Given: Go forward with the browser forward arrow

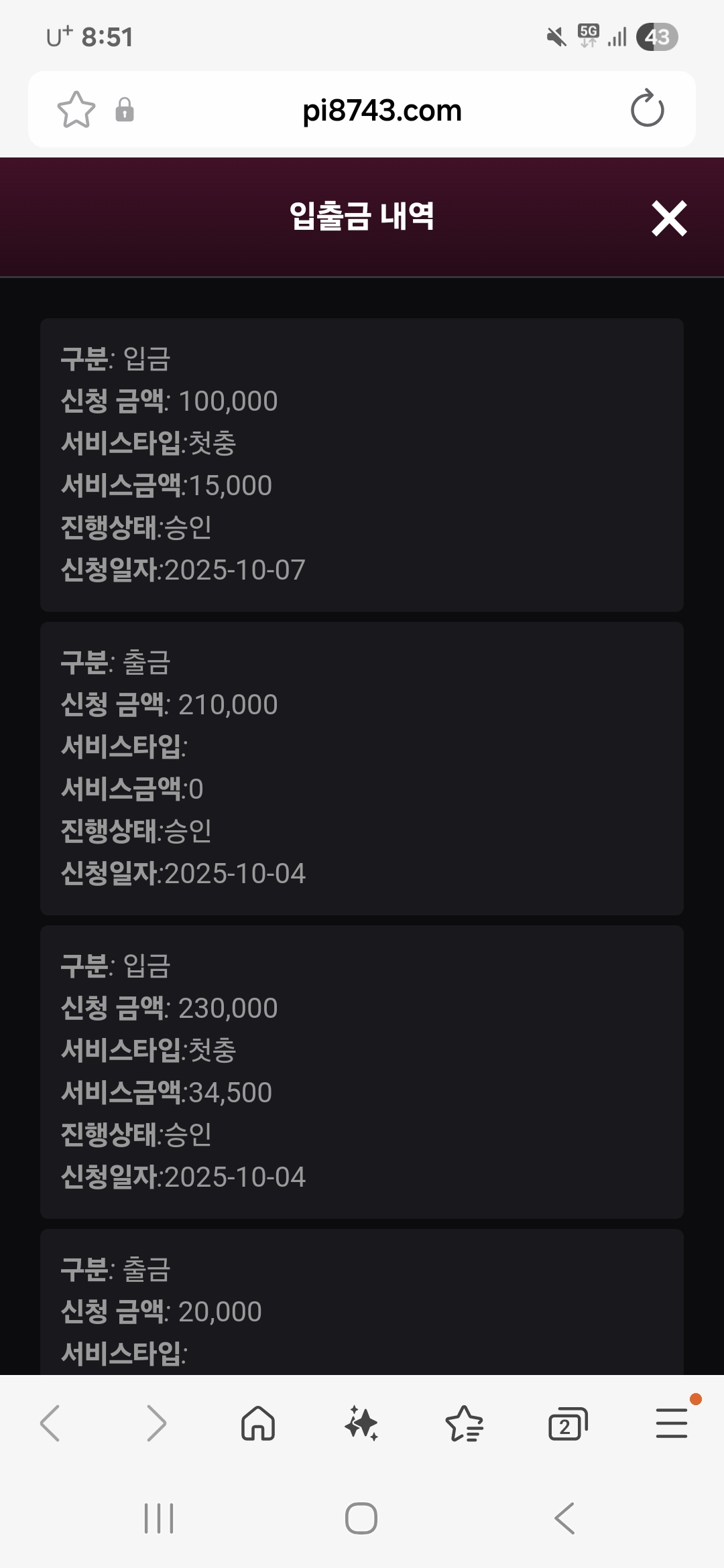Looking at the screenshot, I should tap(156, 1423).
